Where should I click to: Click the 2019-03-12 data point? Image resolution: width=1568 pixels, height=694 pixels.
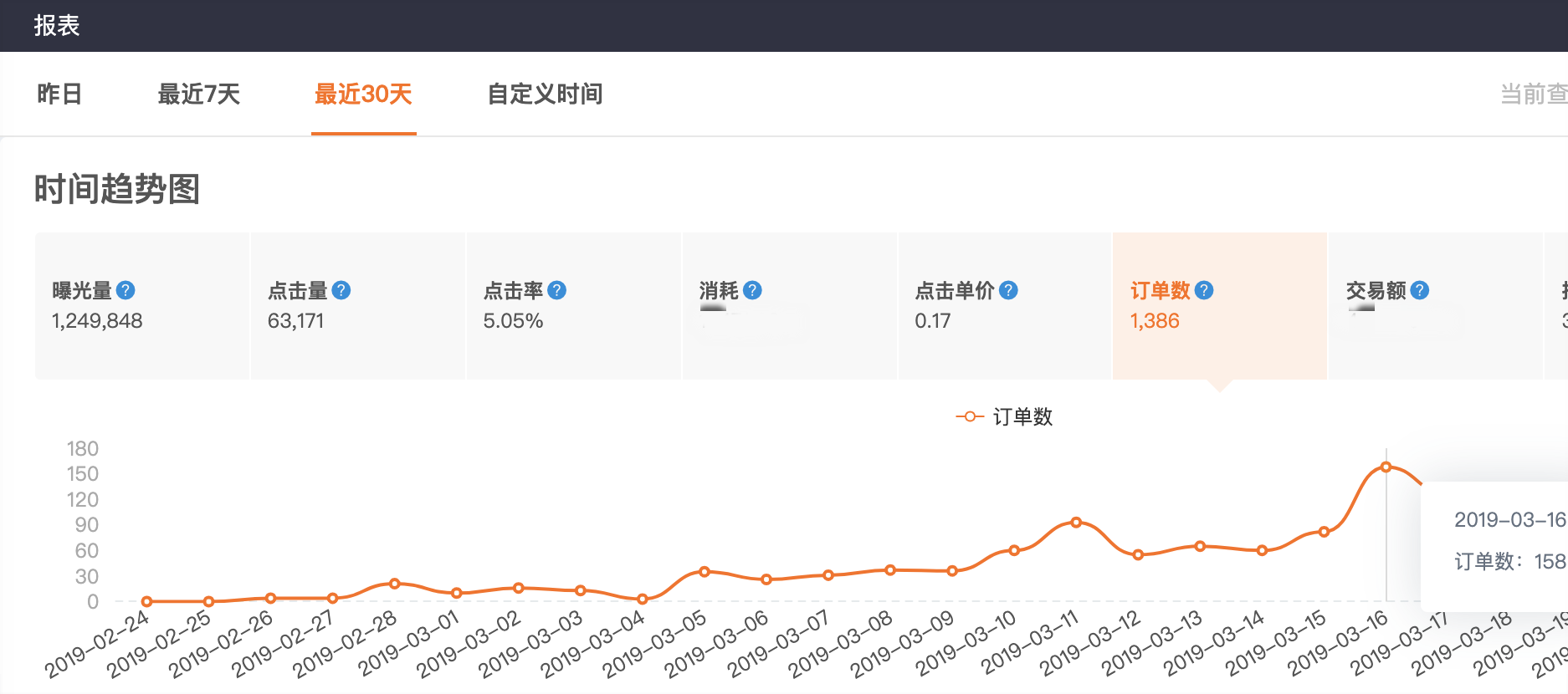(x=1138, y=554)
